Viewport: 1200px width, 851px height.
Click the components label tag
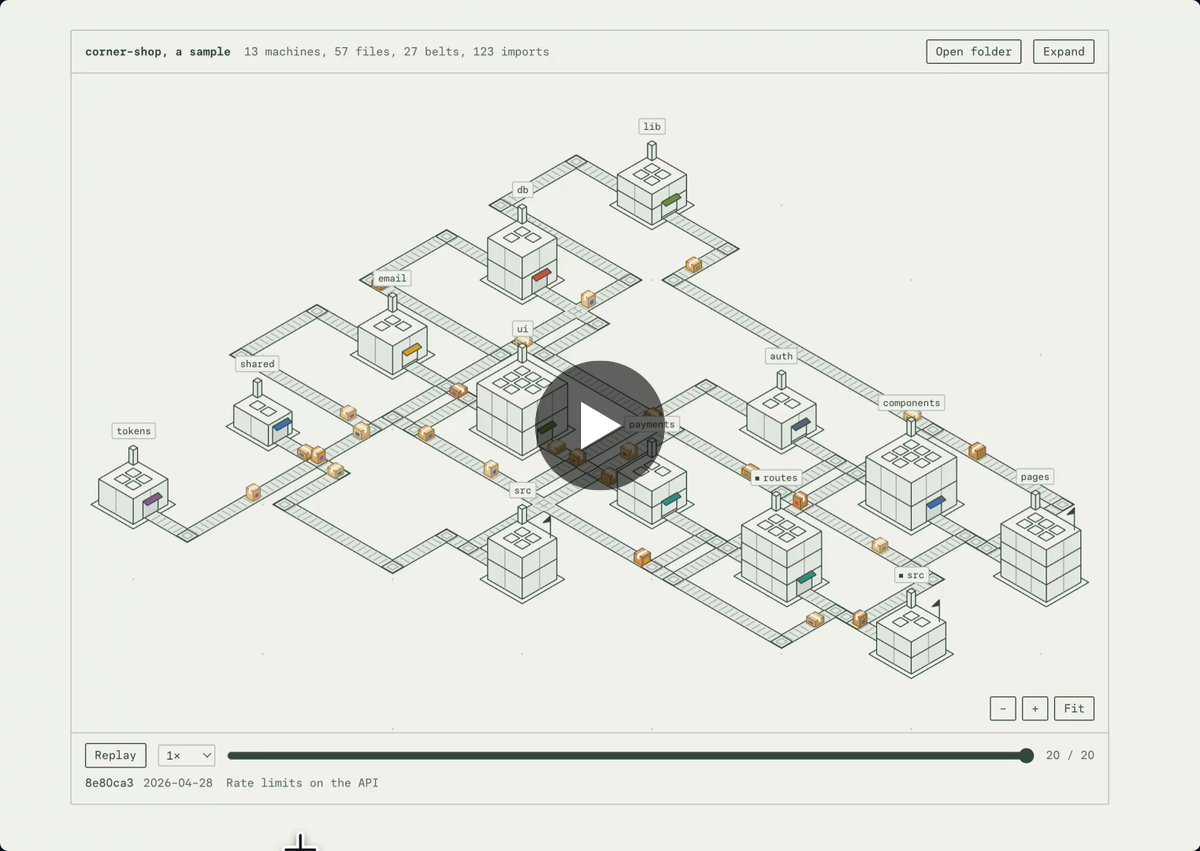point(911,403)
